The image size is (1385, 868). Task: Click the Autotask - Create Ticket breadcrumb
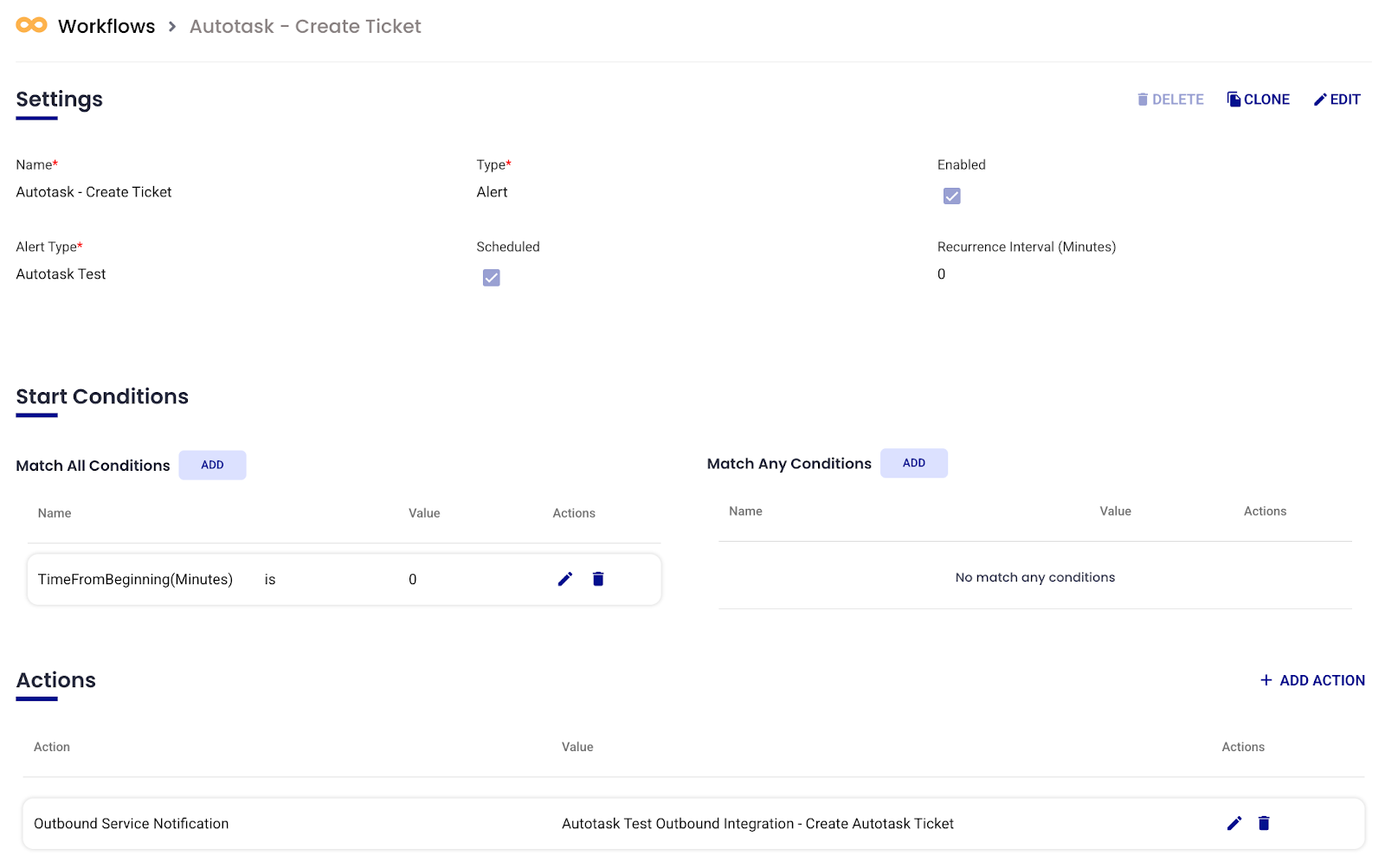(x=305, y=27)
